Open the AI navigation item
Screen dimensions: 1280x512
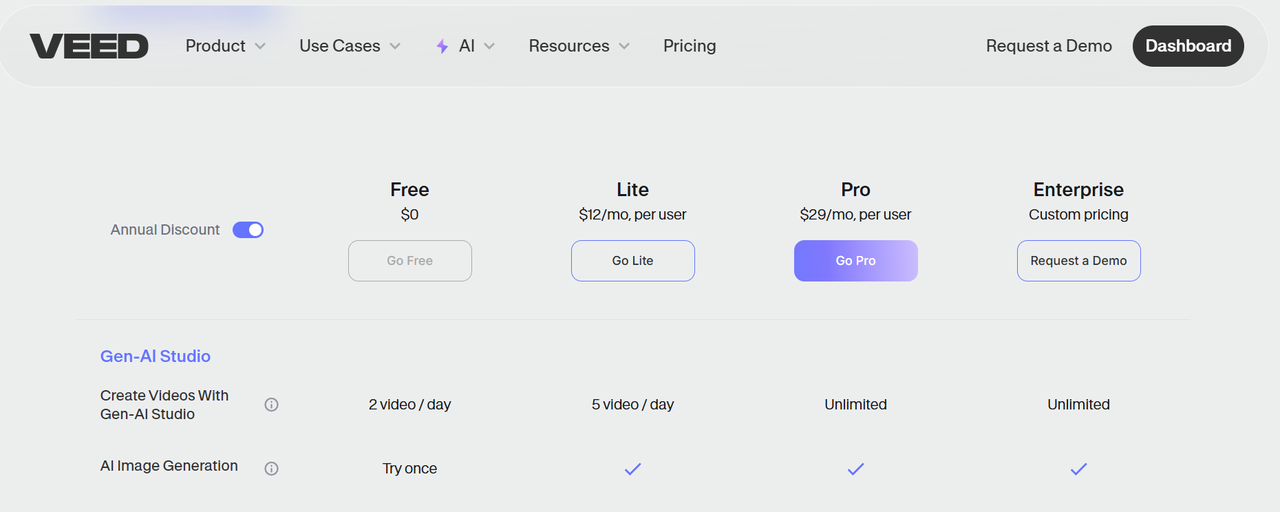tap(465, 46)
